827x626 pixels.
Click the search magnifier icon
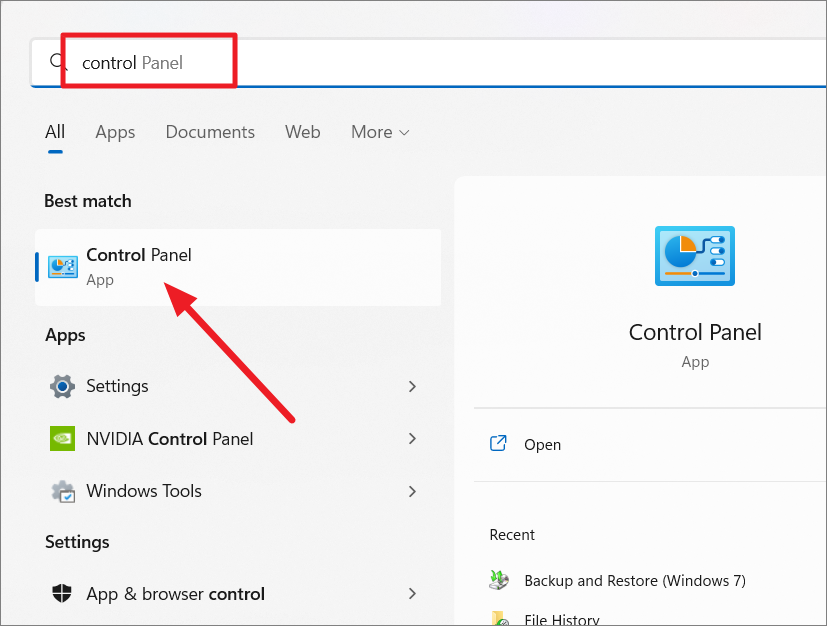(x=57, y=62)
